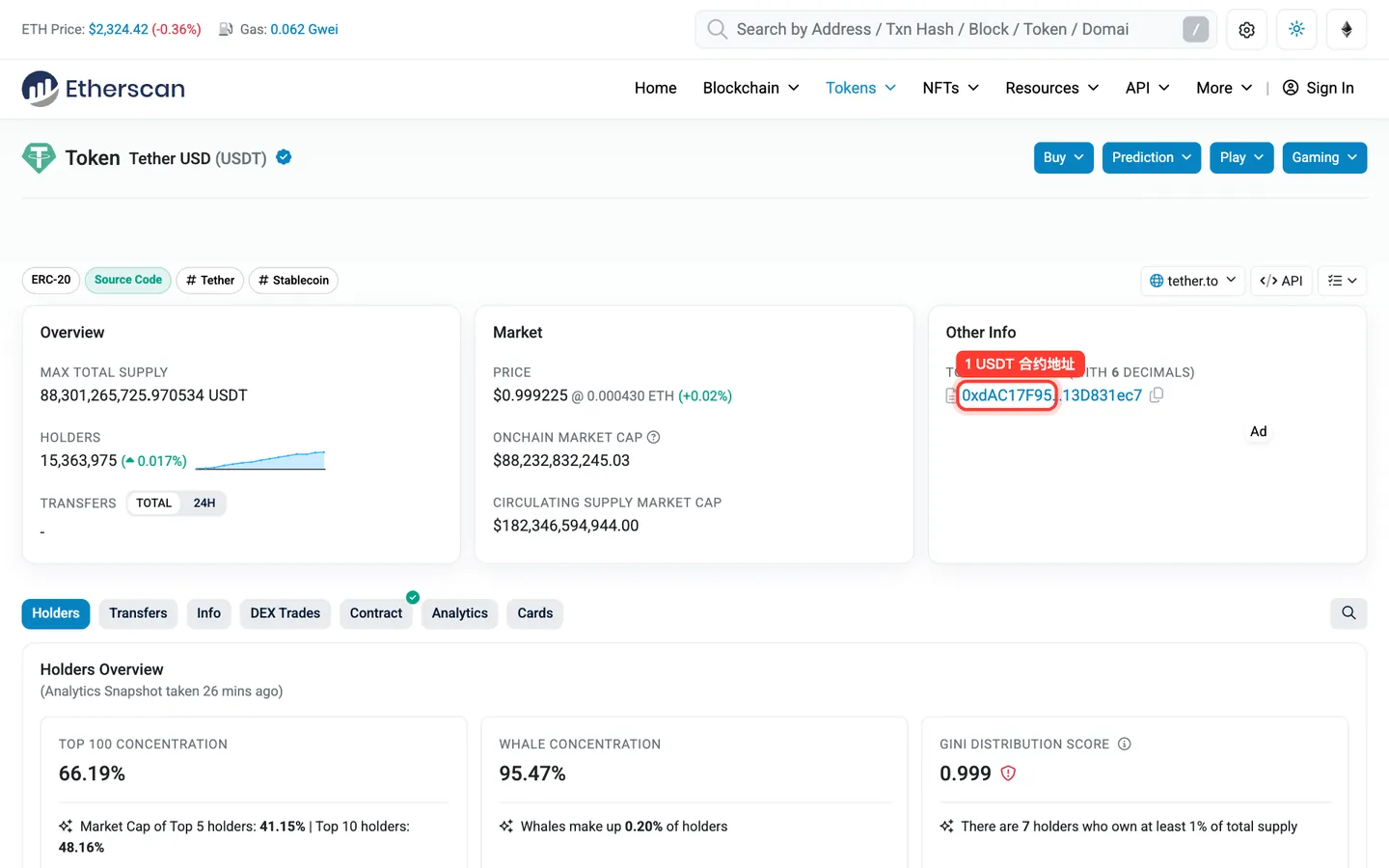Click the Tether token logo icon

(39, 158)
